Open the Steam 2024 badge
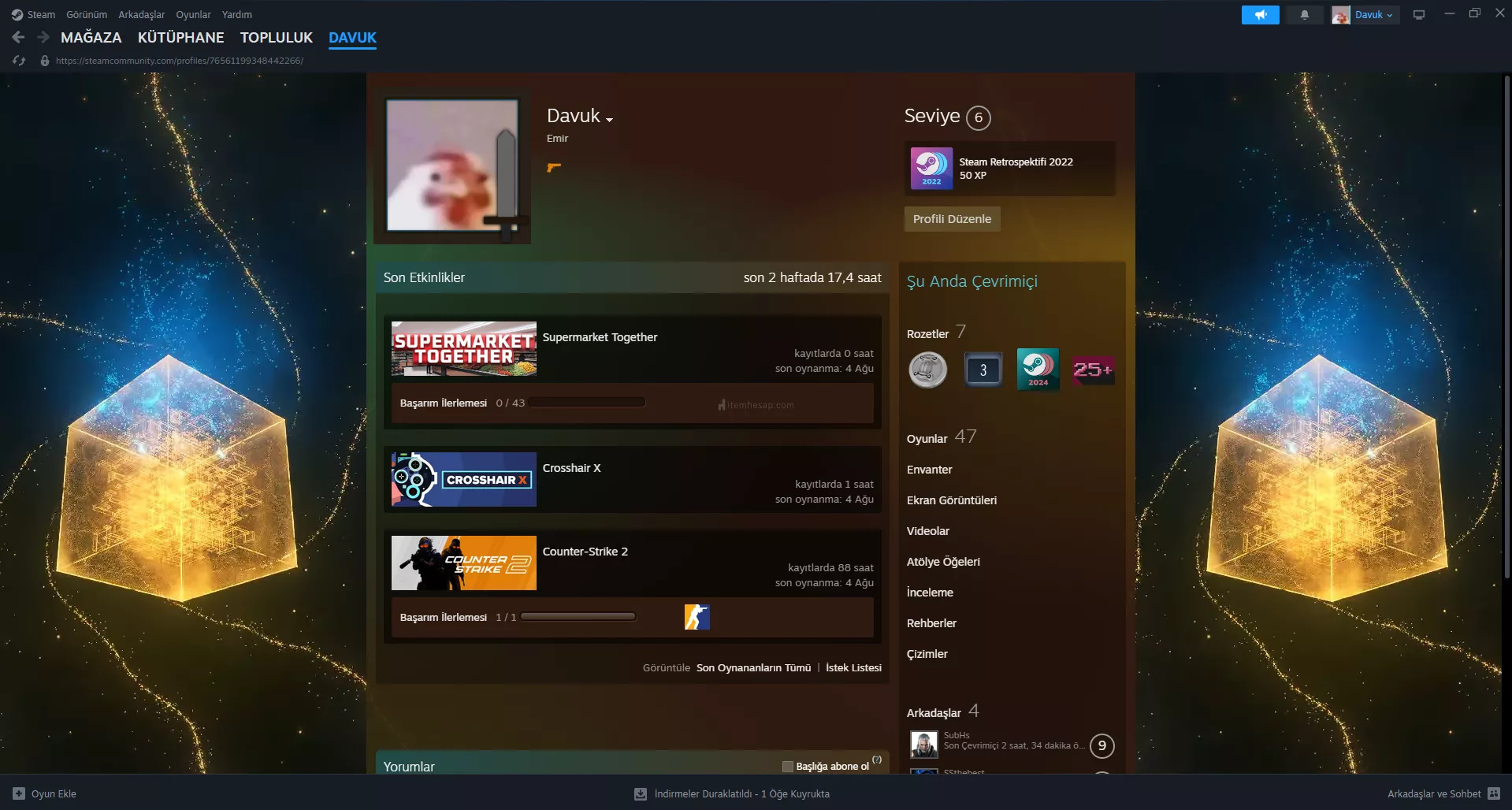Screen dimensions: 1512x810 click(x=1038, y=370)
